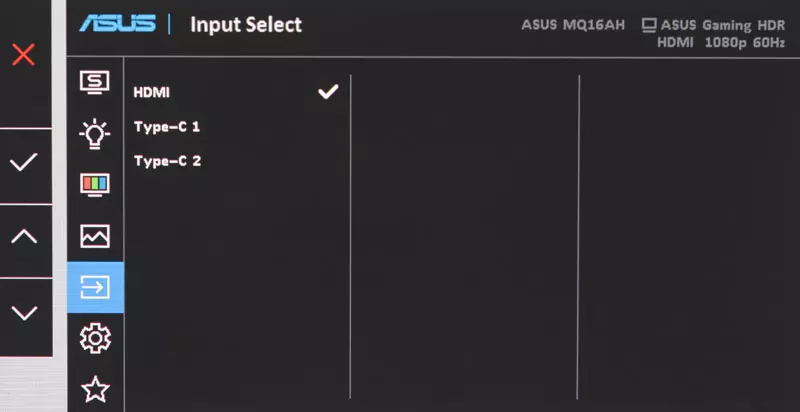The image size is (800, 412).
Task: Select the highlighted Input Select icon
Action: tap(95, 288)
